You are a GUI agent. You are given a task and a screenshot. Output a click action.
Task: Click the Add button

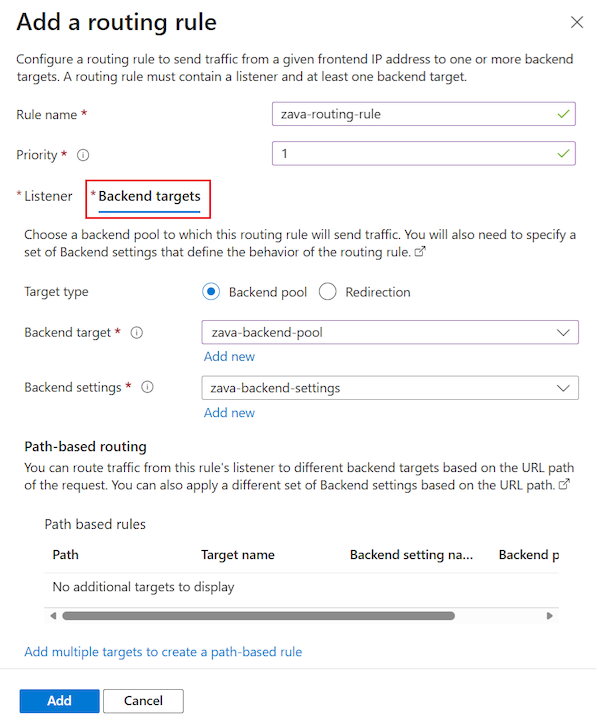(59, 701)
